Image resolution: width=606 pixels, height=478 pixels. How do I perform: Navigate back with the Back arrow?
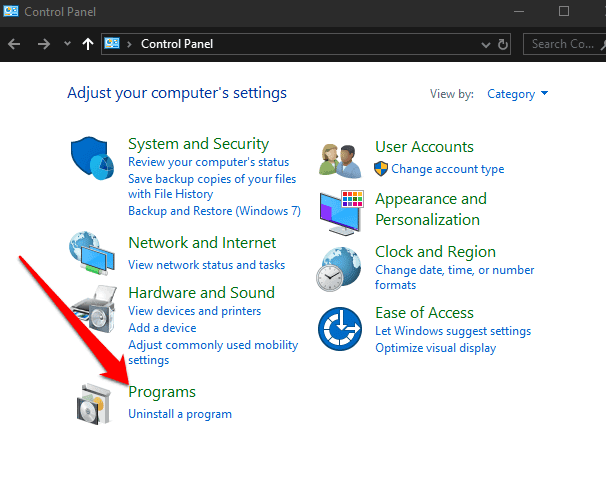(14, 44)
